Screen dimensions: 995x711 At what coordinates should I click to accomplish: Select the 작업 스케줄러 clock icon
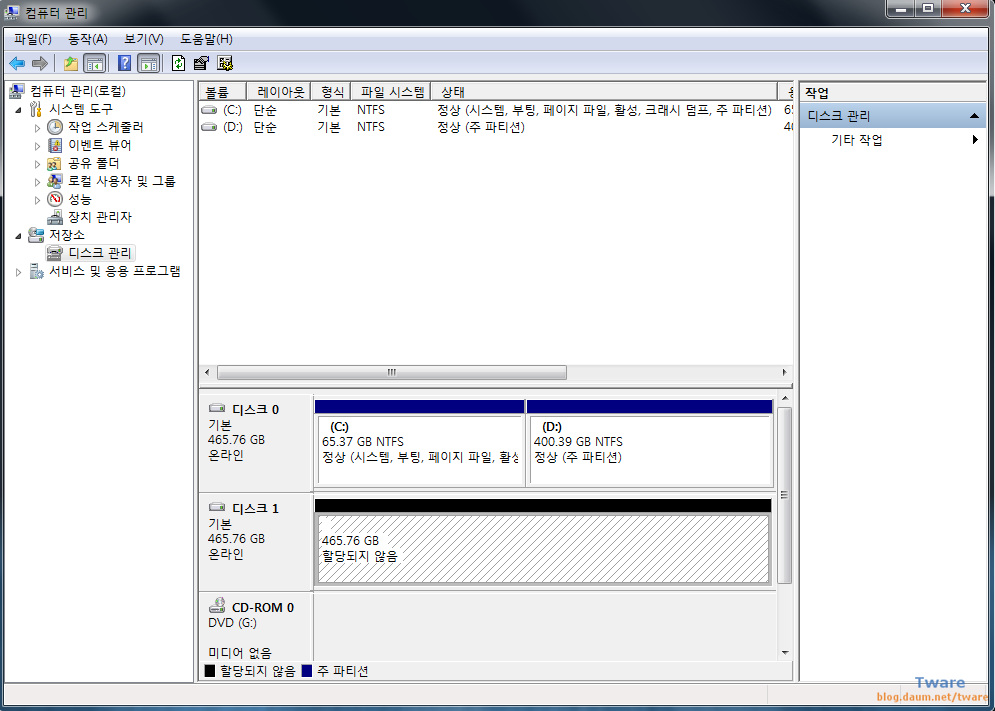pos(55,127)
